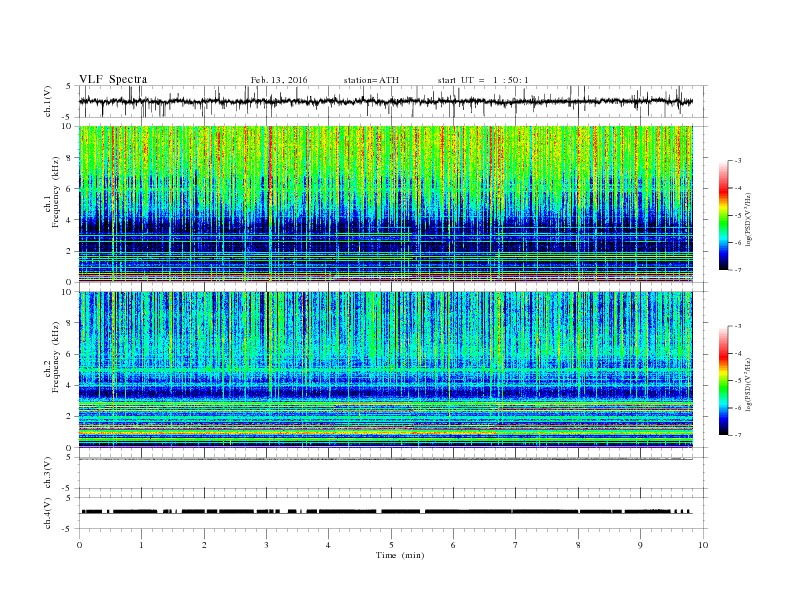Screen dimensions: 792x612
Task: Click time axis tick label "9"
Action: 640,545
